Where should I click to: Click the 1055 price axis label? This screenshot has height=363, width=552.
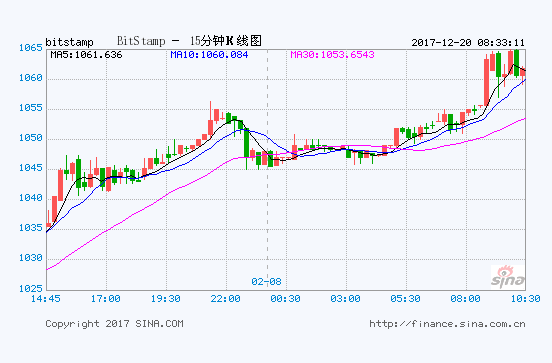tap(31, 108)
